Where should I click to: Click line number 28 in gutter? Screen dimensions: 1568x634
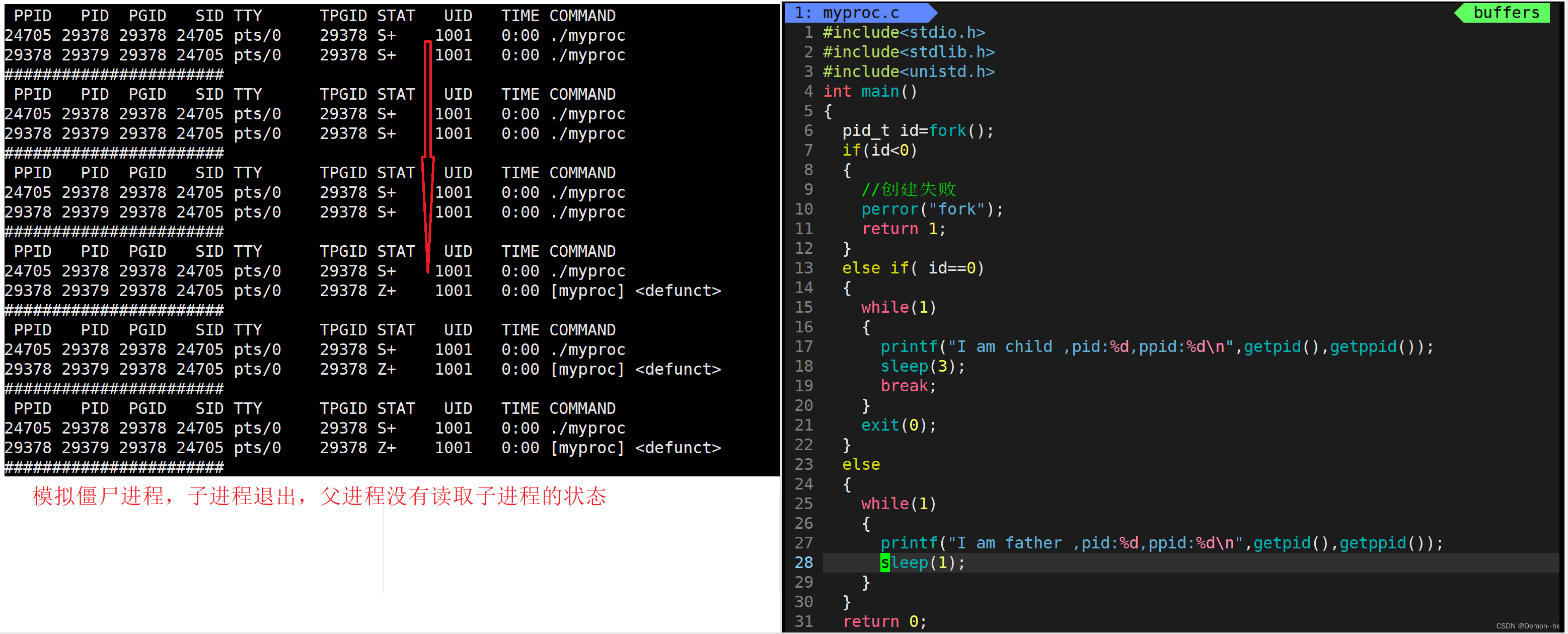pos(803,562)
